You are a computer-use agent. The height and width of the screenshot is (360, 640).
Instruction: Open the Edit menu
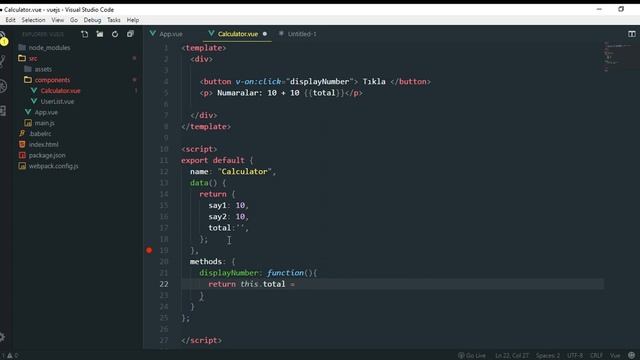point(10,20)
